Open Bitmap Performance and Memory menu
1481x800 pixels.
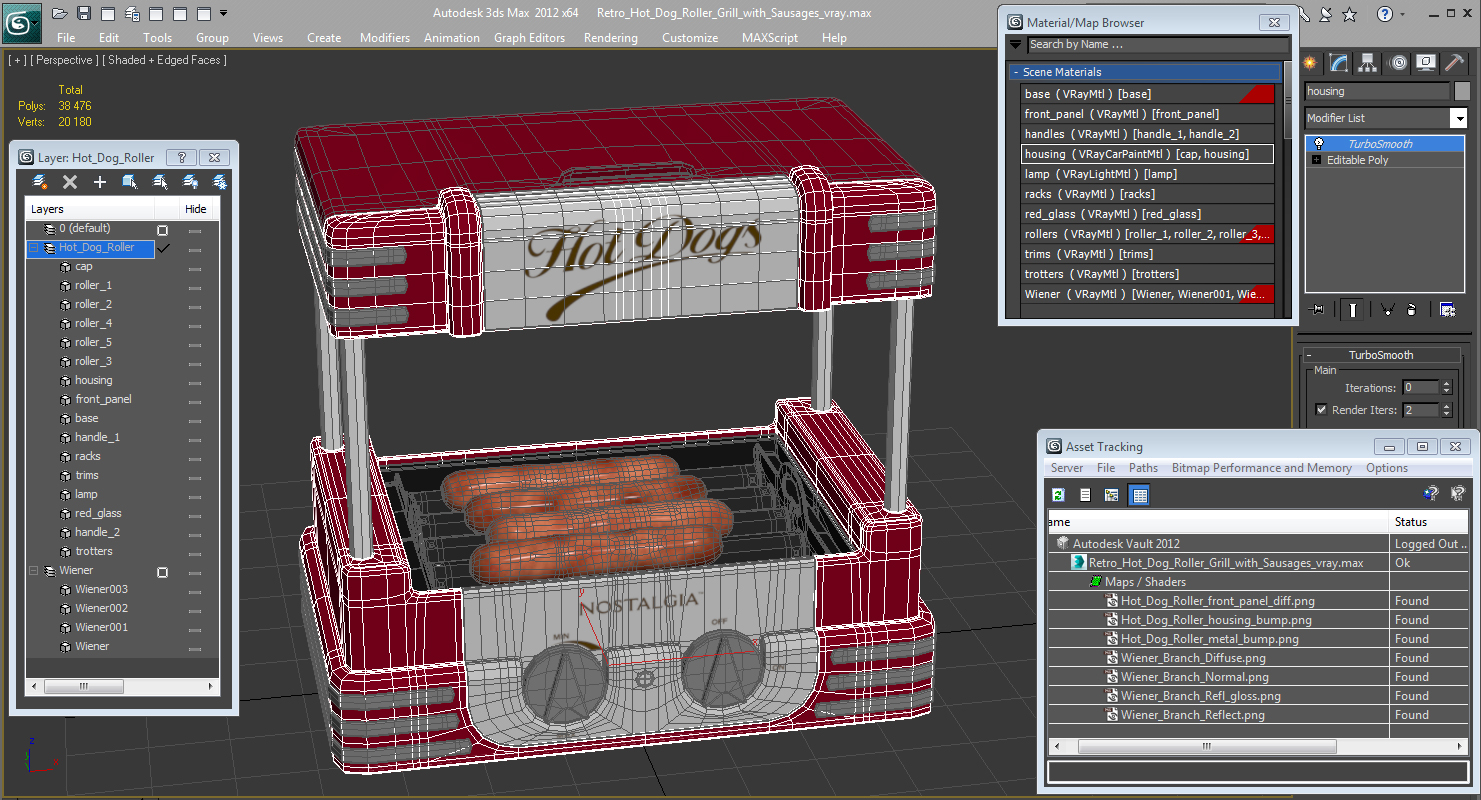pyautogui.click(x=1262, y=468)
